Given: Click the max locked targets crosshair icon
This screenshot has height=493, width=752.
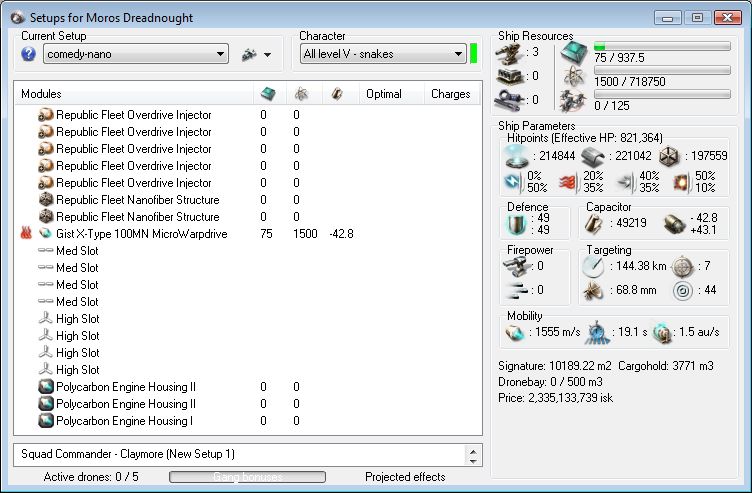Looking at the screenshot, I should [x=682, y=267].
